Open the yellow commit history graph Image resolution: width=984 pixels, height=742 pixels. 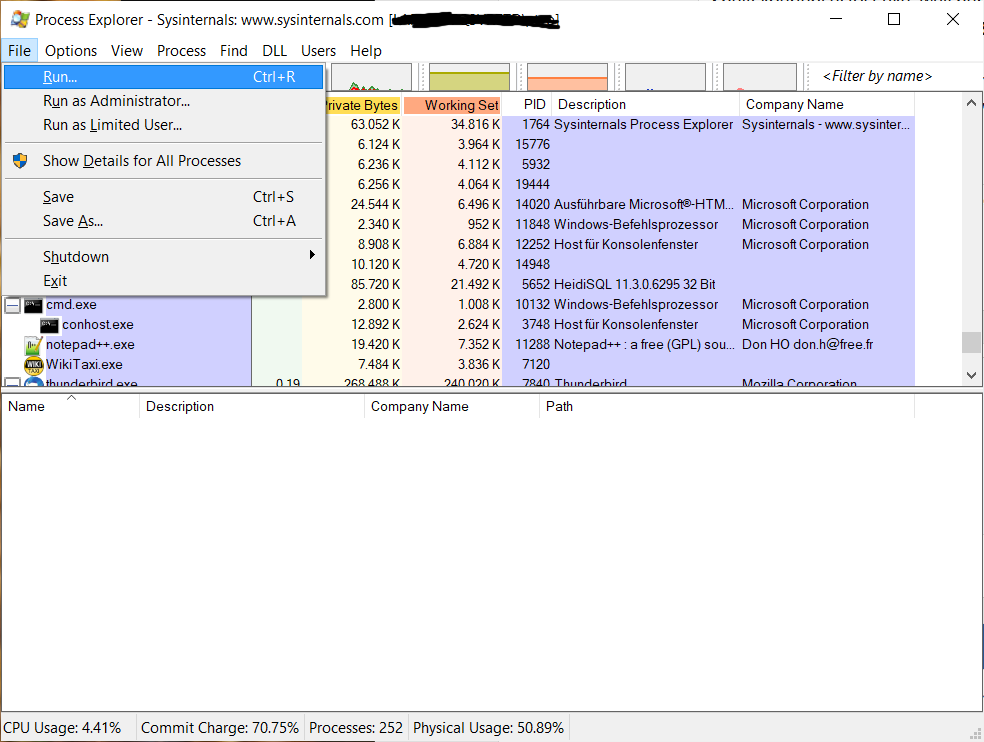point(469,77)
